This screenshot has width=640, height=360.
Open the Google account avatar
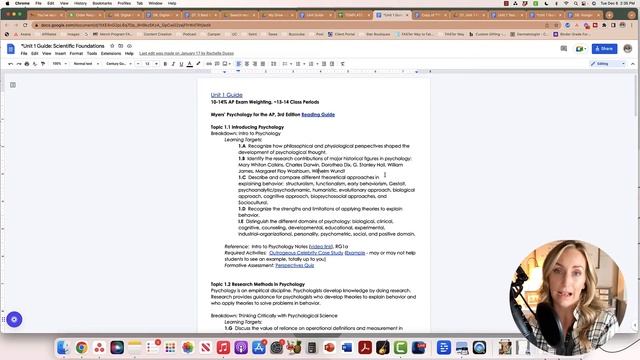628,49
